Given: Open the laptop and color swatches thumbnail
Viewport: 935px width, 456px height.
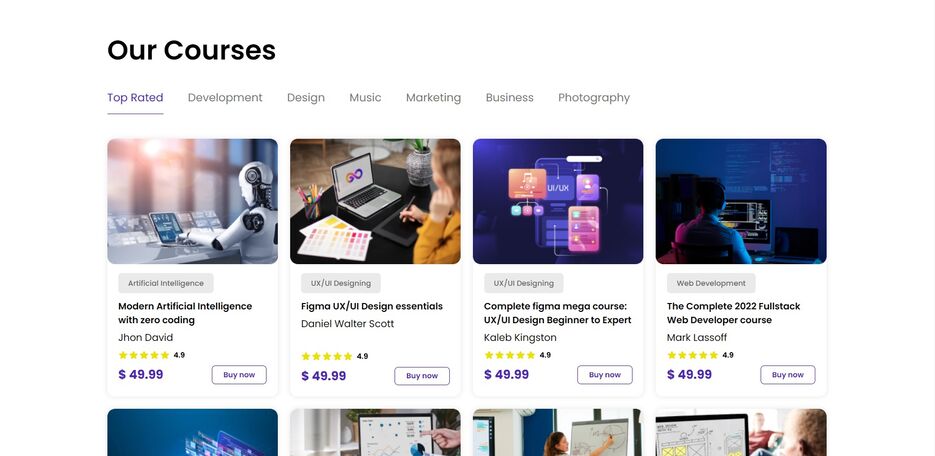Looking at the screenshot, I should (375, 201).
